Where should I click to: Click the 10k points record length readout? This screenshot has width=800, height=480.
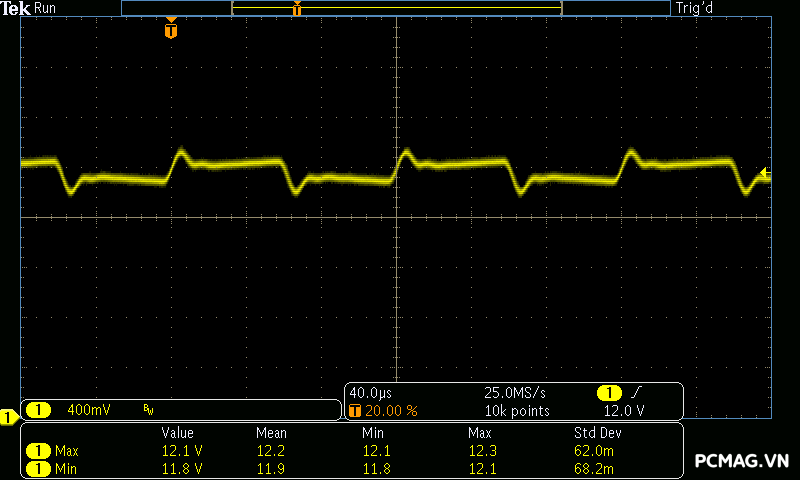(517, 410)
